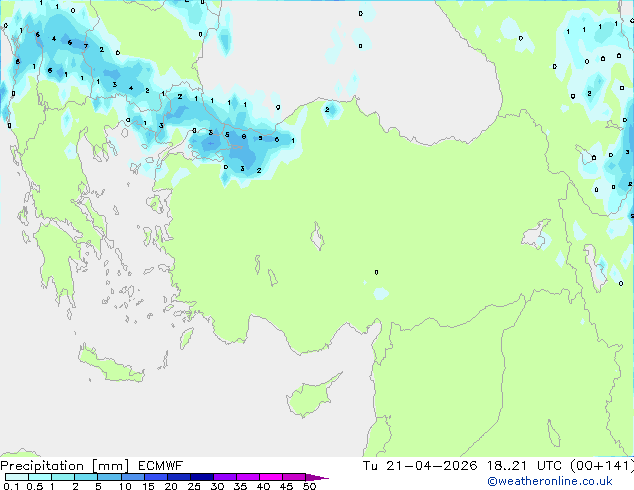The width and height of the screenshot is (634, 490).
Task: Click the "ECMWF" model label
Action: [161, 466]
